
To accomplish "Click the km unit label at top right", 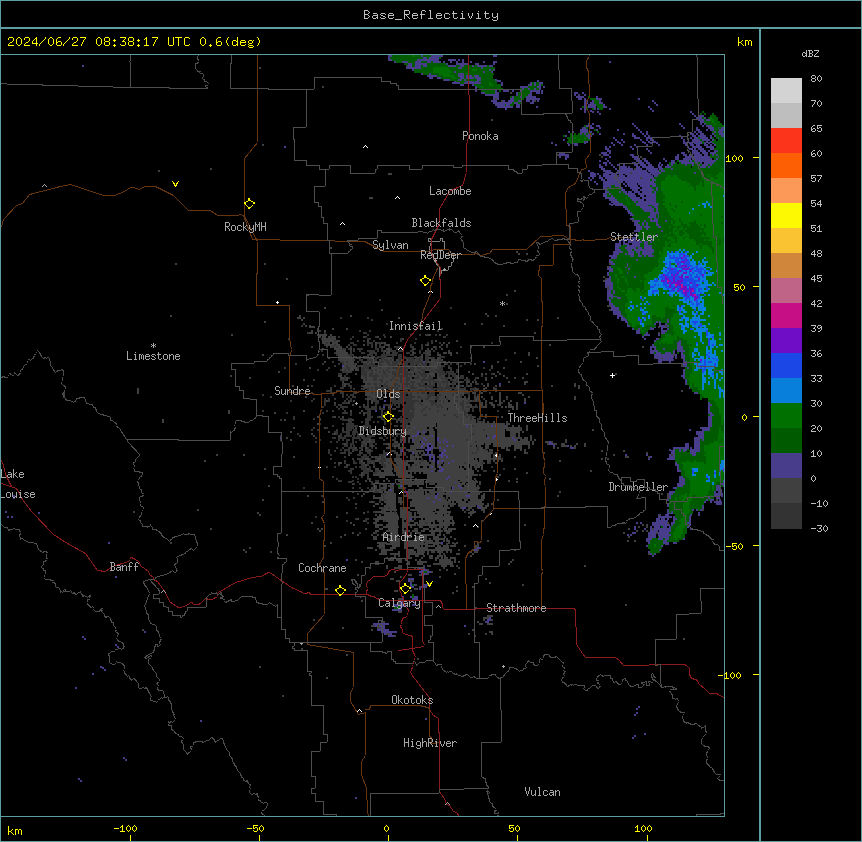I will pos(744,42).
